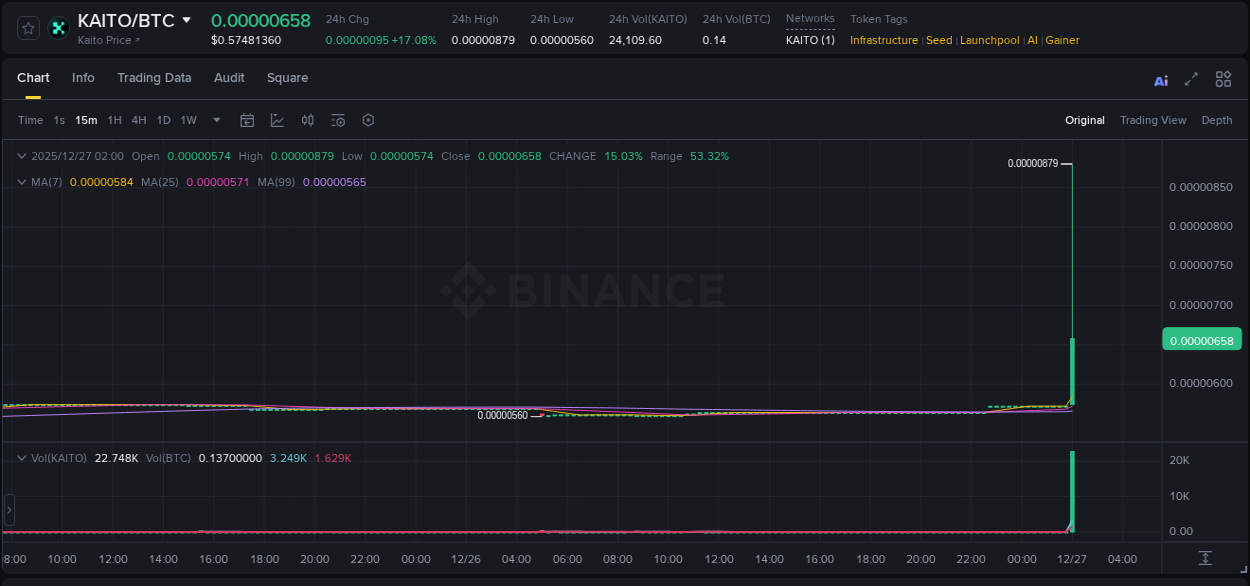Viewport: 1250px width, 586px height.
Task: Select the 1H time interval
Action: coord(114,120)
